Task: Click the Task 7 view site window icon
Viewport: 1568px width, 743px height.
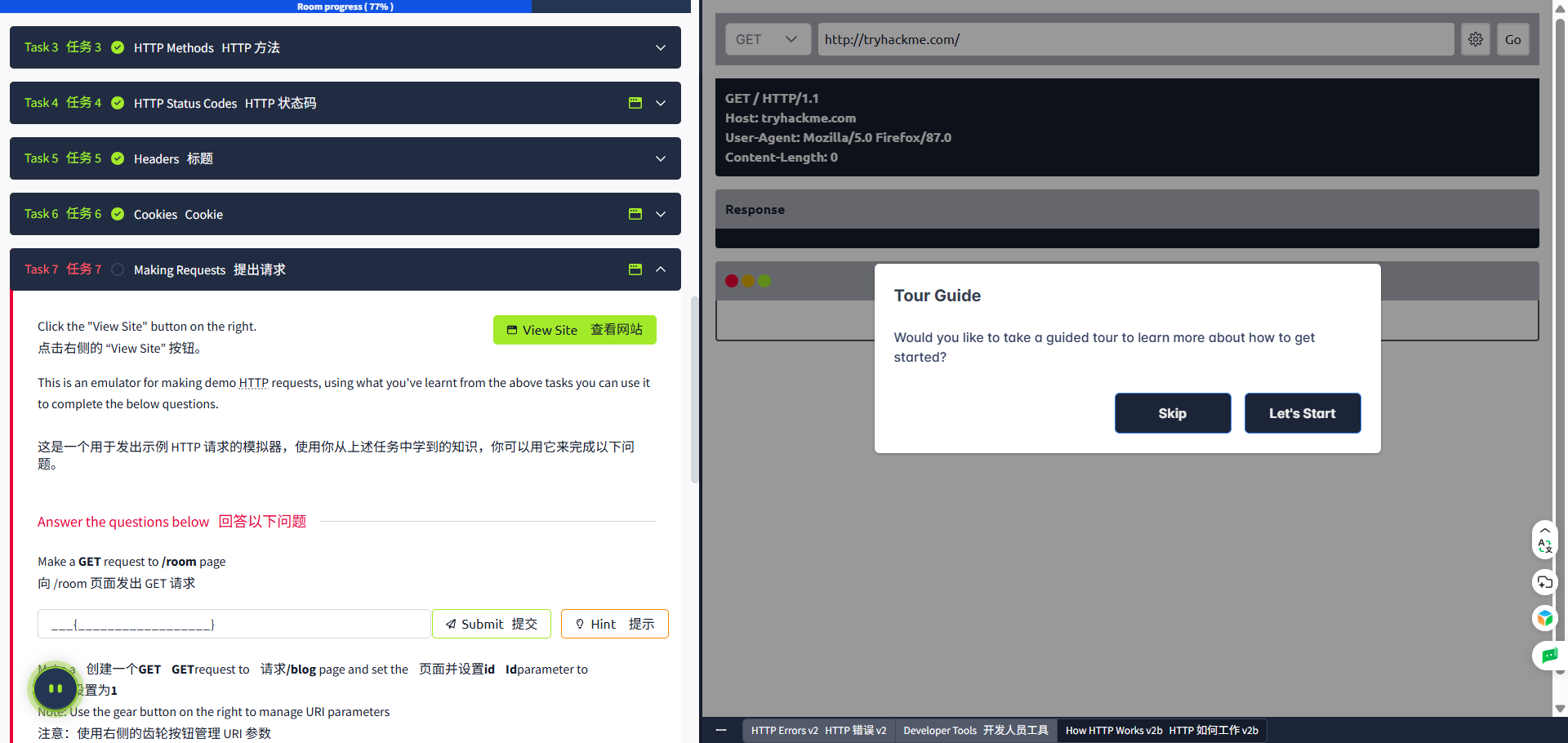Action: [x=635, y=269]
